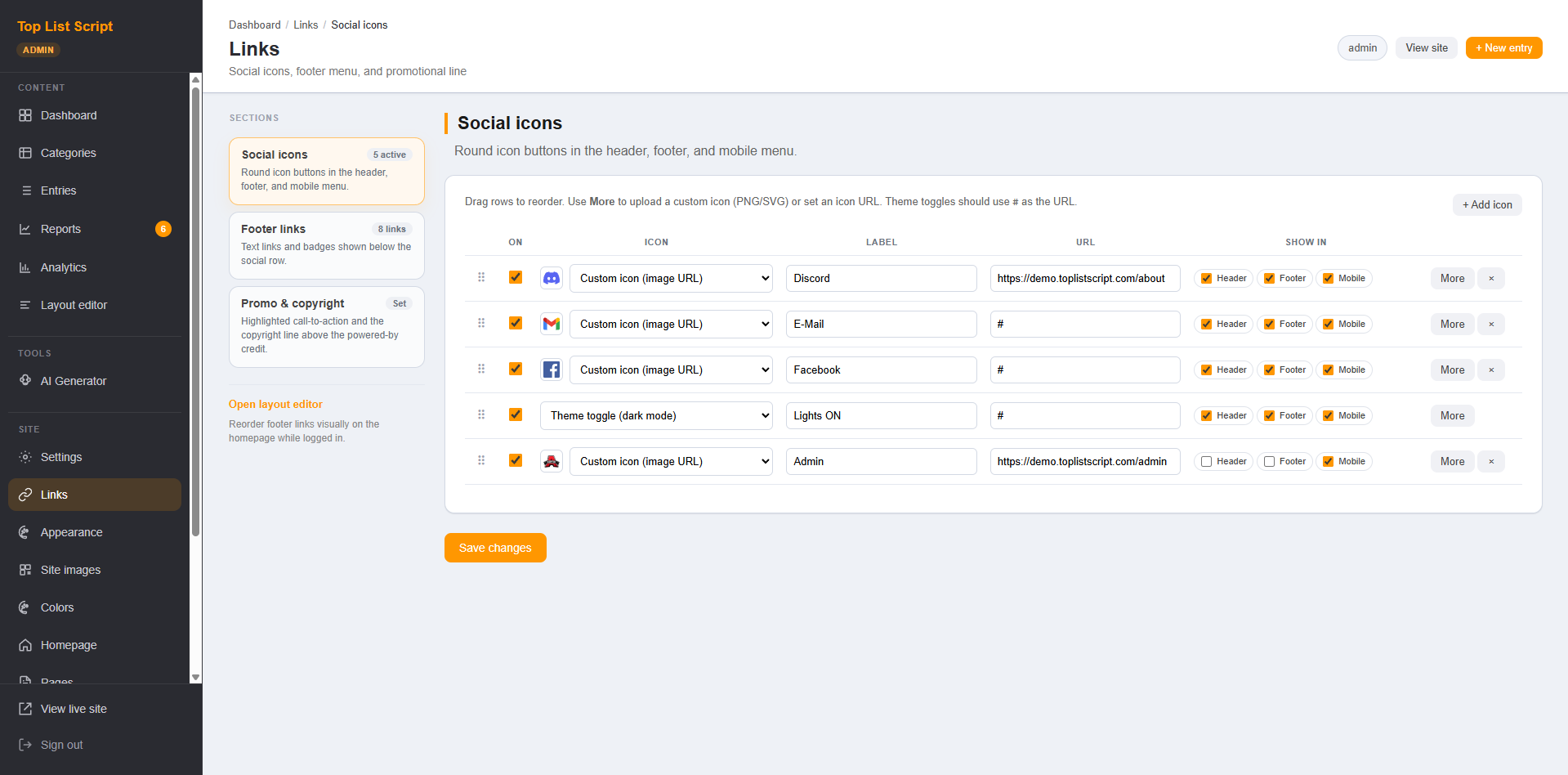Click the Categories sidebar icon
Screen dimensions: 1568x775
click(x=25, y=153)
